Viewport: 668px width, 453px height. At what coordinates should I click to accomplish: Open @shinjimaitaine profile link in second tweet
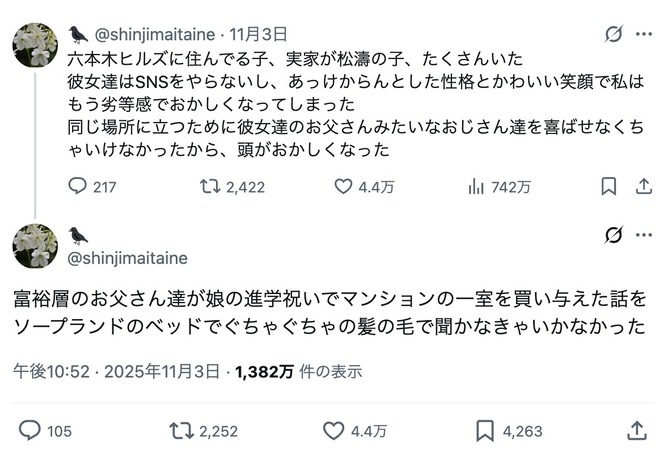127,258
